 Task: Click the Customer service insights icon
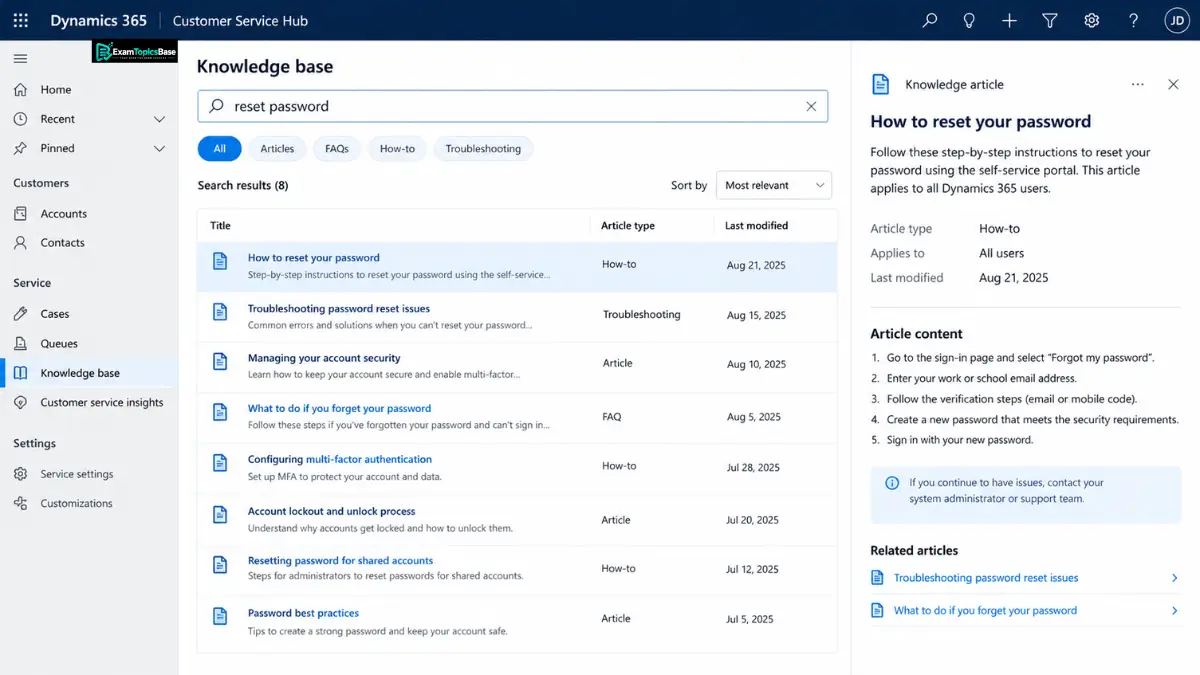click(x=20, y=402)
